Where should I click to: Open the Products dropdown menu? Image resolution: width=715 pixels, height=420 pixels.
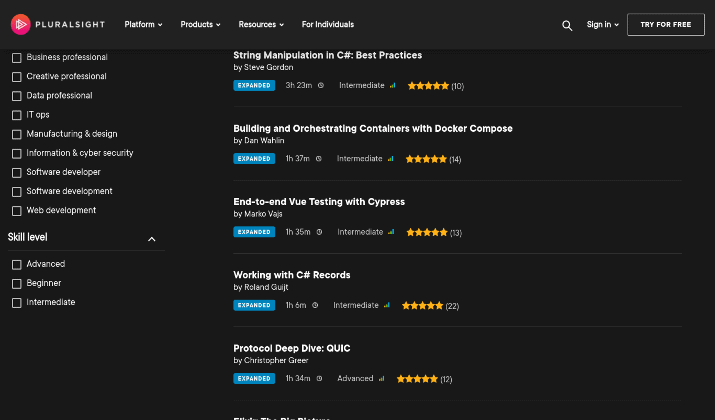click(200, 25)
